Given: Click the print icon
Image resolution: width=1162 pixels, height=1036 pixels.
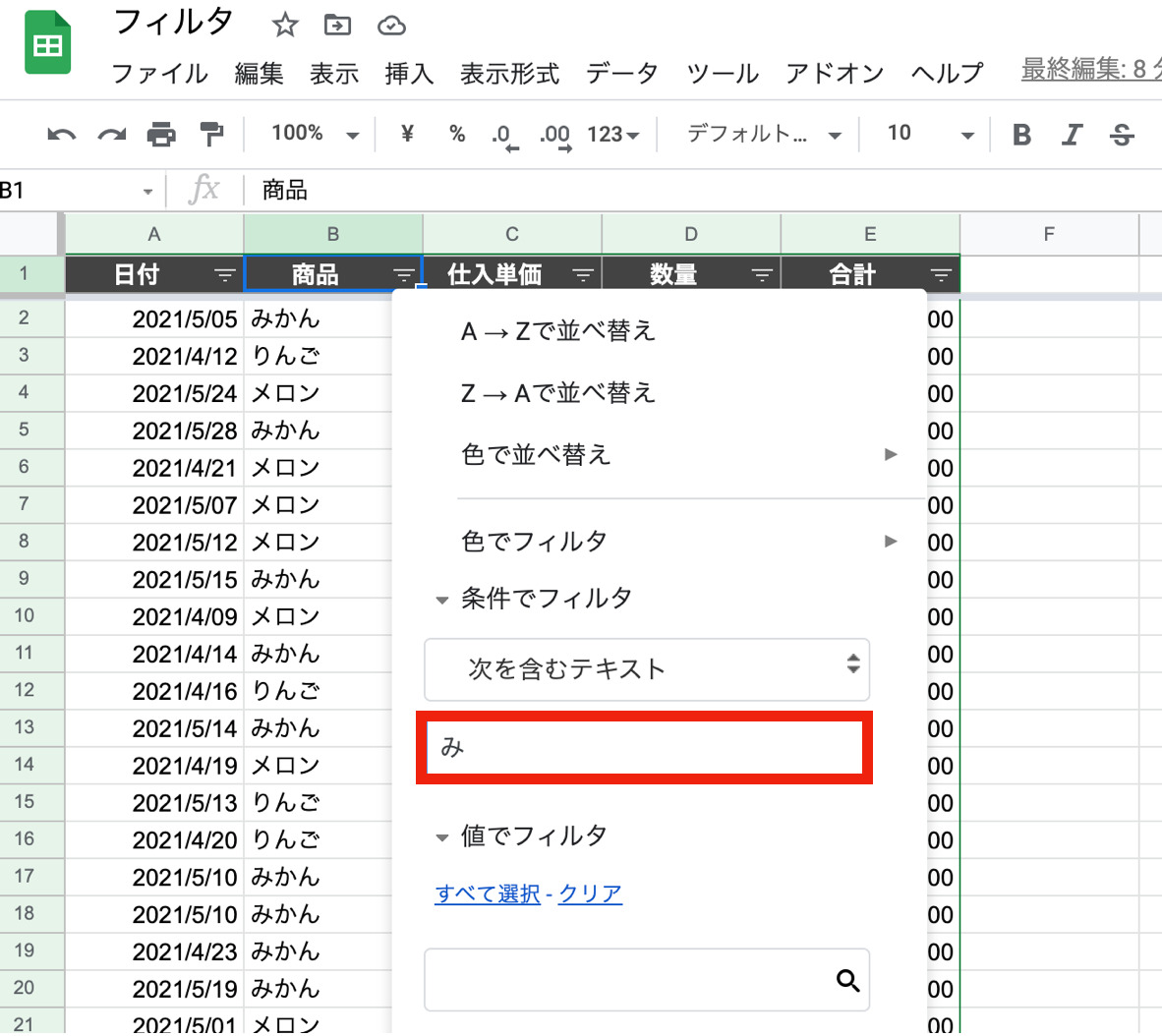Looking at the screenshot, I should (x=161, y=135).
